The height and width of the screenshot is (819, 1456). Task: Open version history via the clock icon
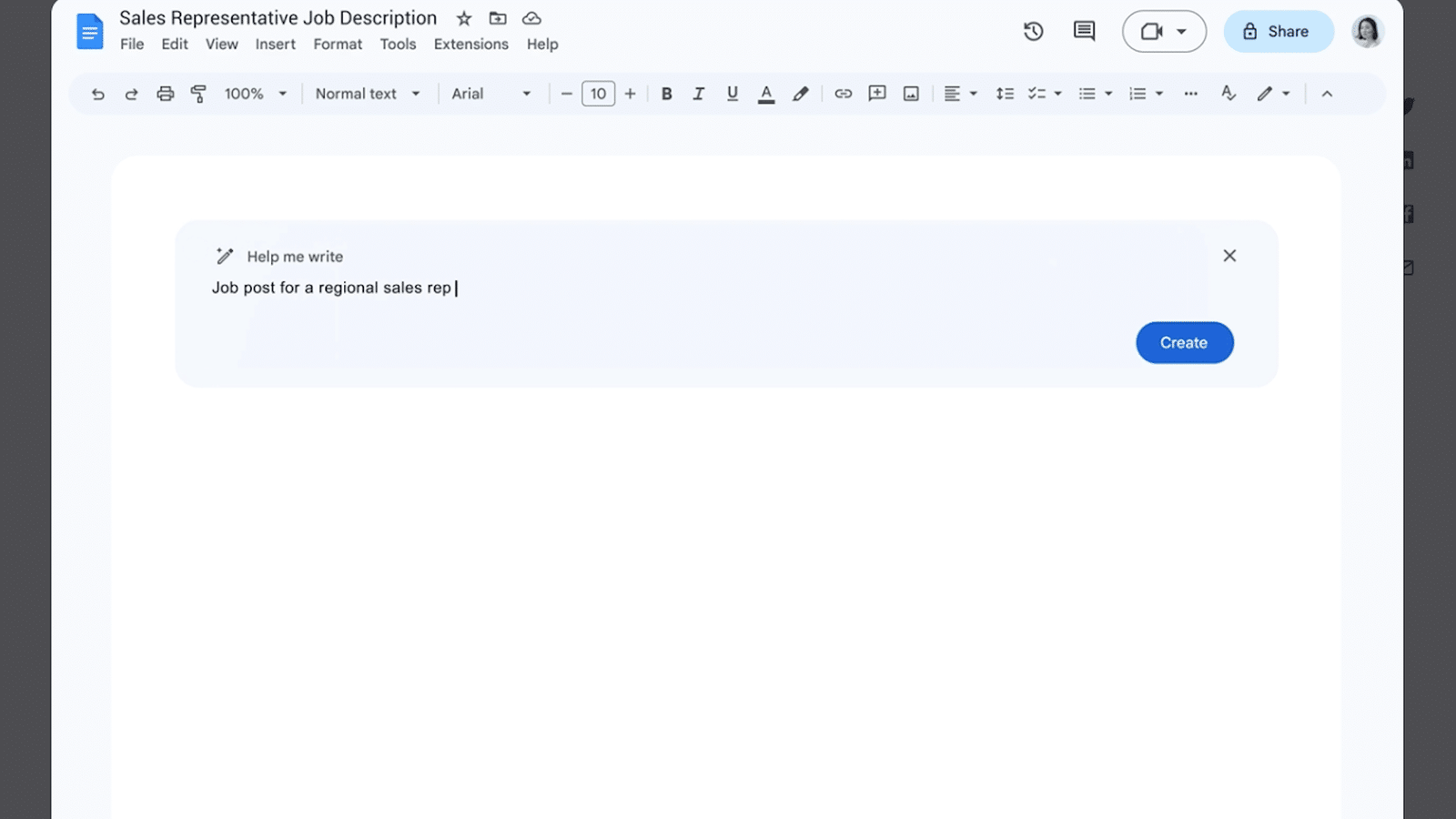(1033, 30)
